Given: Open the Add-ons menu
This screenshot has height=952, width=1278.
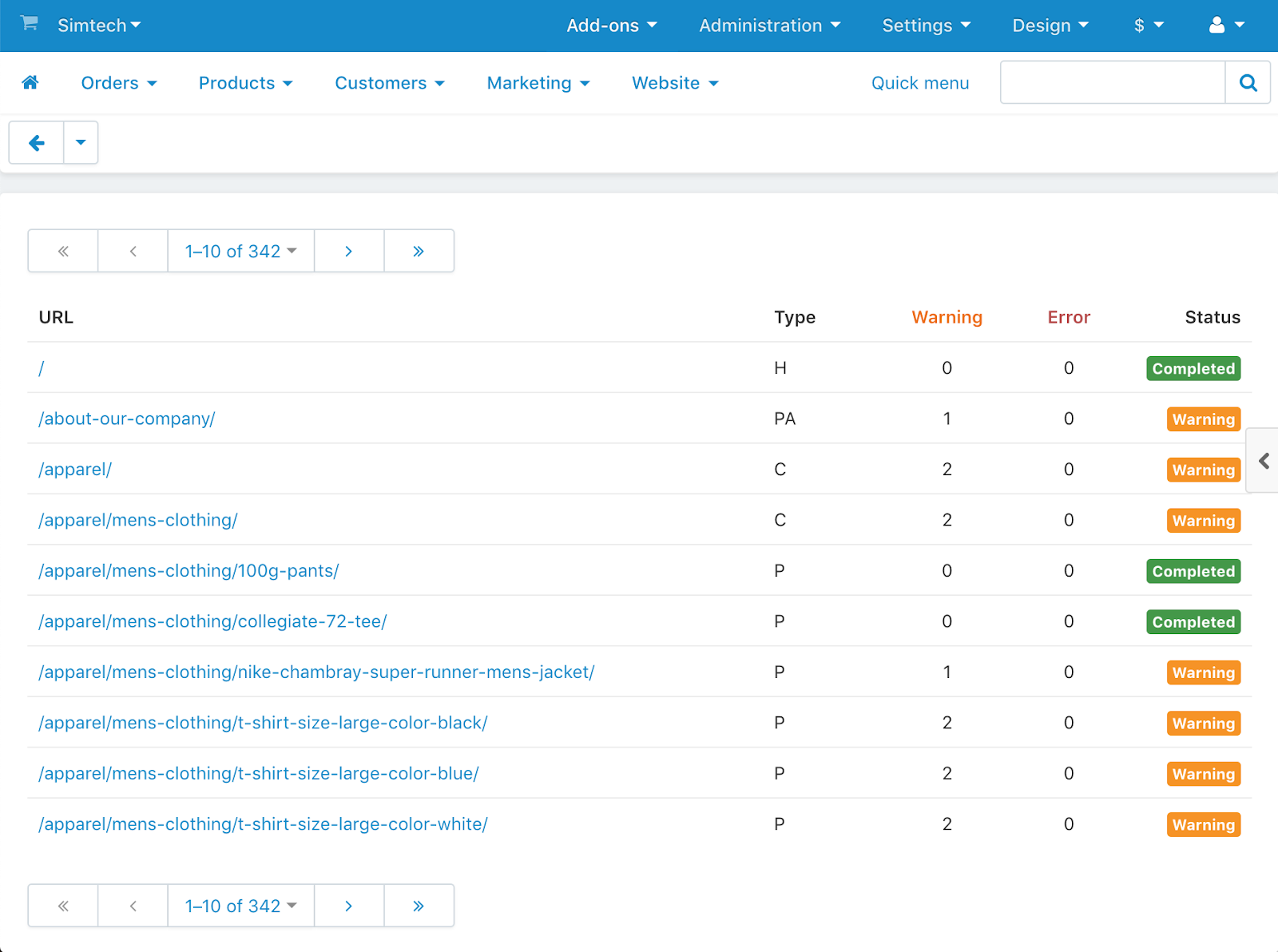Looking at the screenshot, I should click(x=612, y=26).
